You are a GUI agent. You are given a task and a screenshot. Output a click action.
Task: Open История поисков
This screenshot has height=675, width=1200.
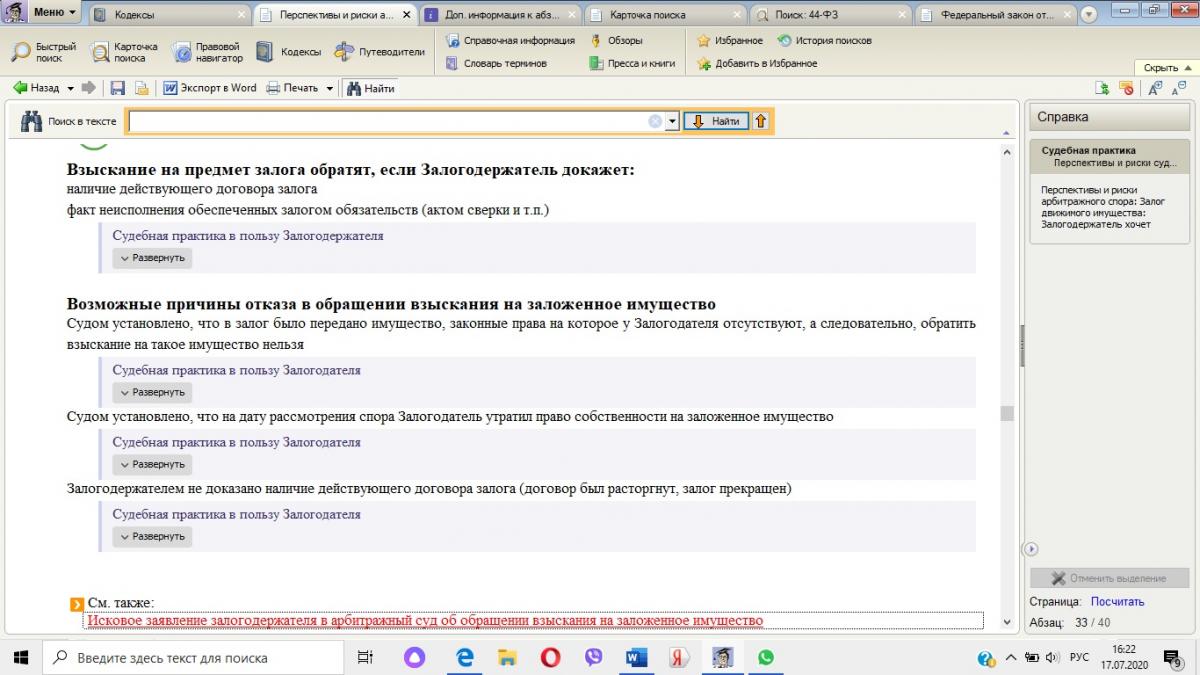824,41
